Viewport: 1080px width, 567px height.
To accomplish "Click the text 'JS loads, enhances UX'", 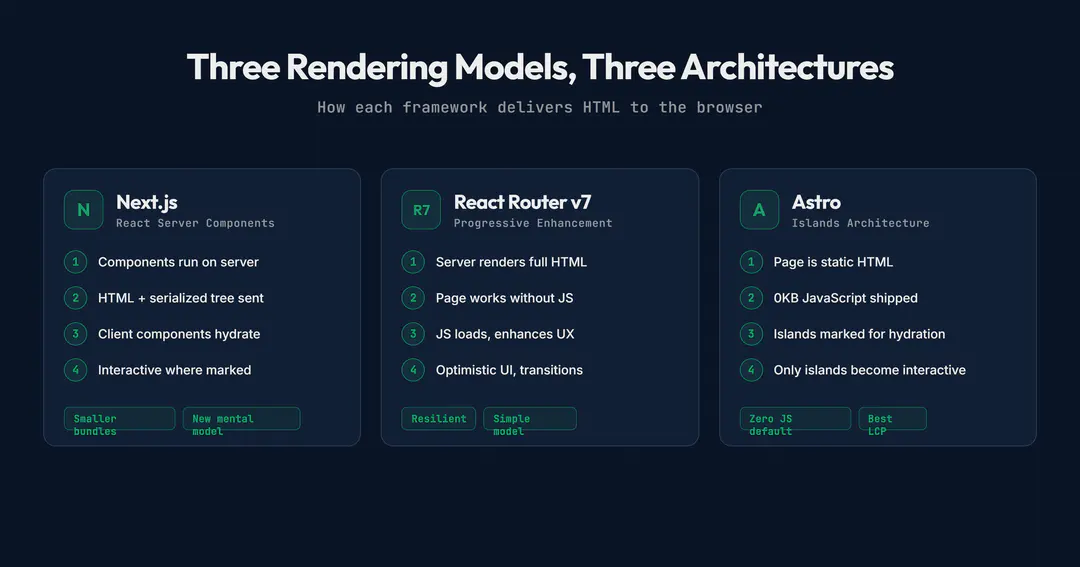I will (x=505, y=334).
